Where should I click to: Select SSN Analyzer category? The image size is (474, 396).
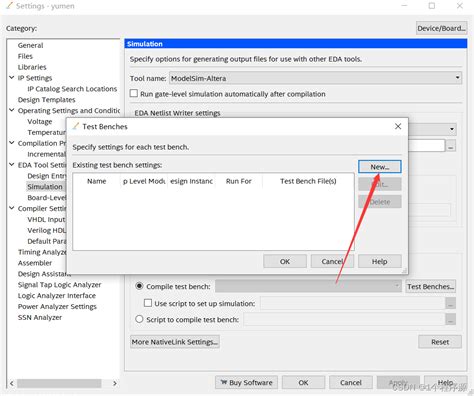[40, 317]
